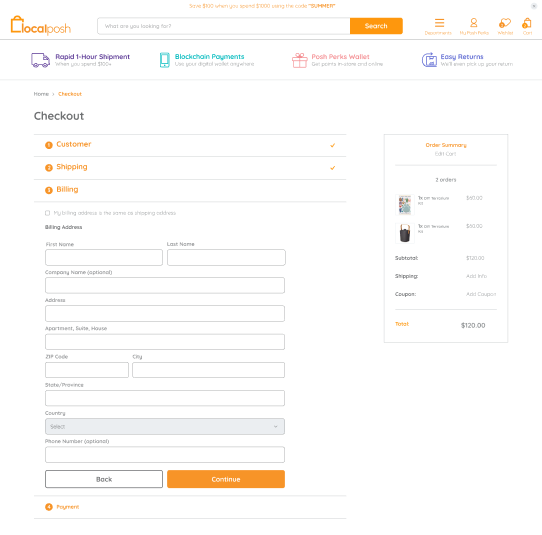The height and width of the screenshot is (535, 542).
Task: Focus the Phone Number field
Action: click(x=165, y=454)
